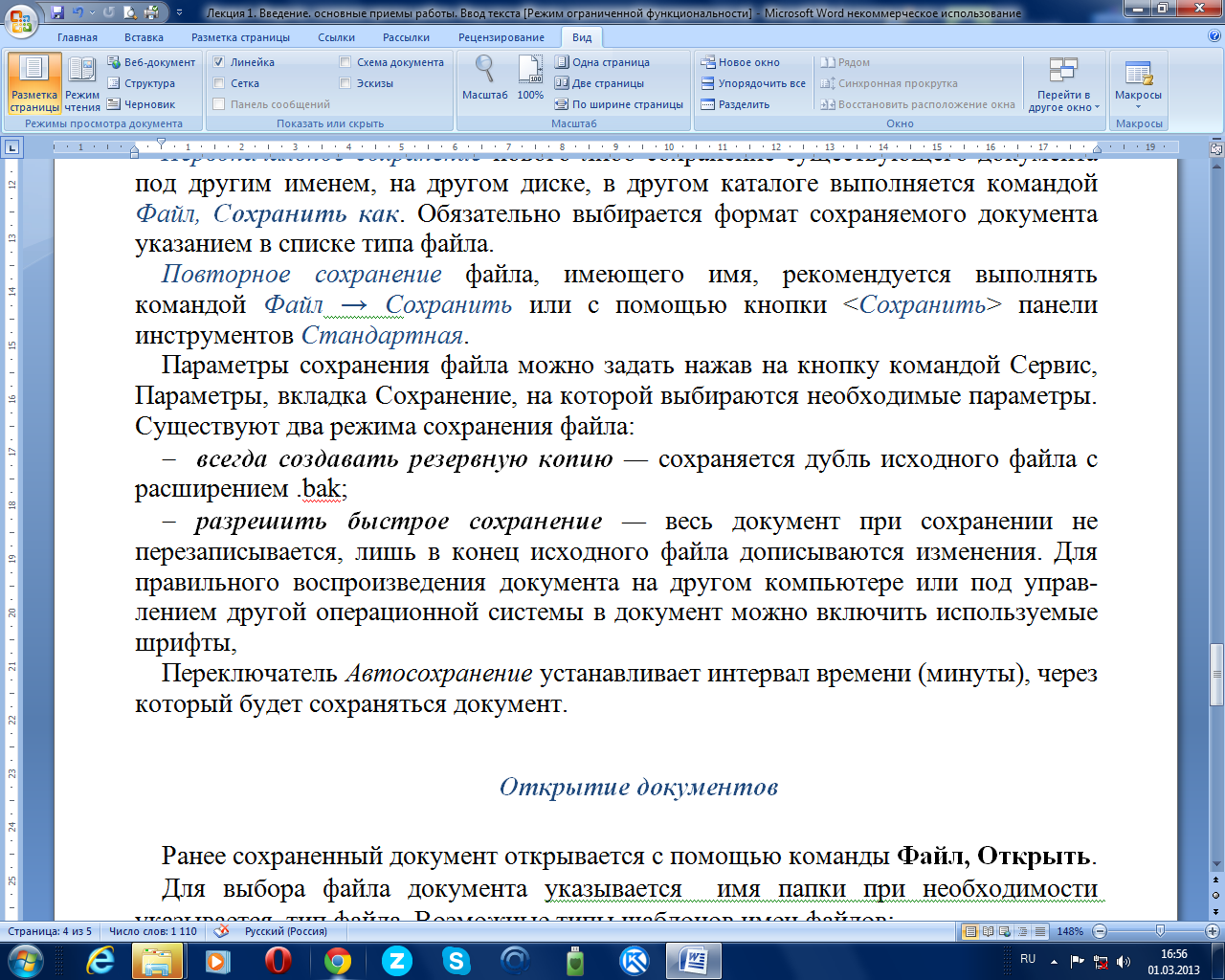Click Новое окно in Окно group
The width and height of the screenshot is (1225, 980).
[740, 62]
